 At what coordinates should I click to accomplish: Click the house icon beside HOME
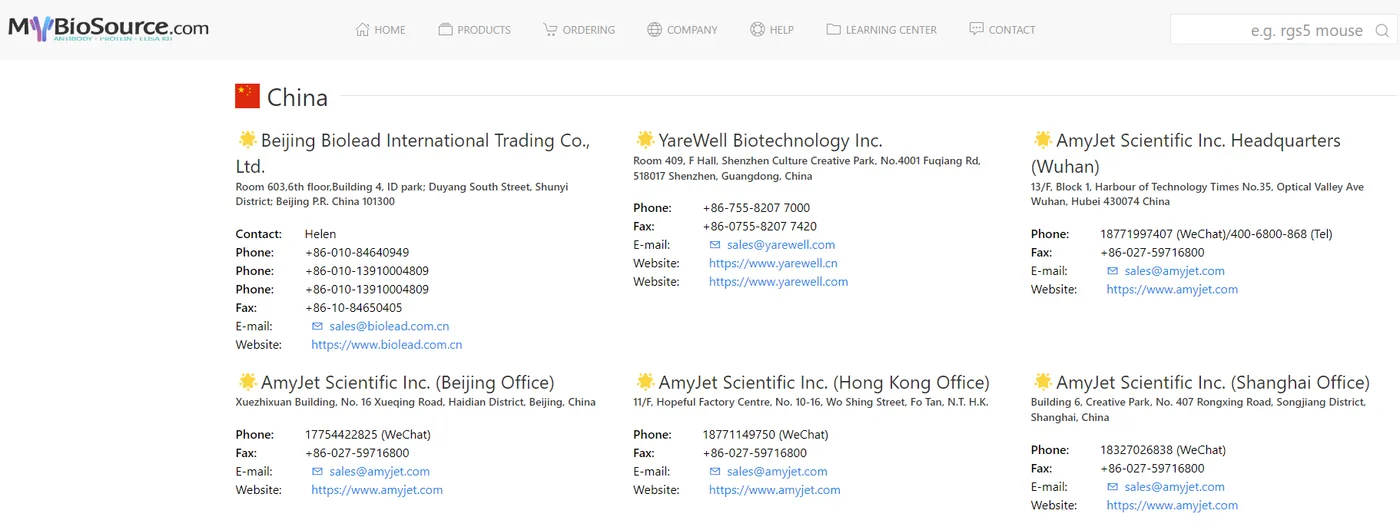tap(363, 29)
